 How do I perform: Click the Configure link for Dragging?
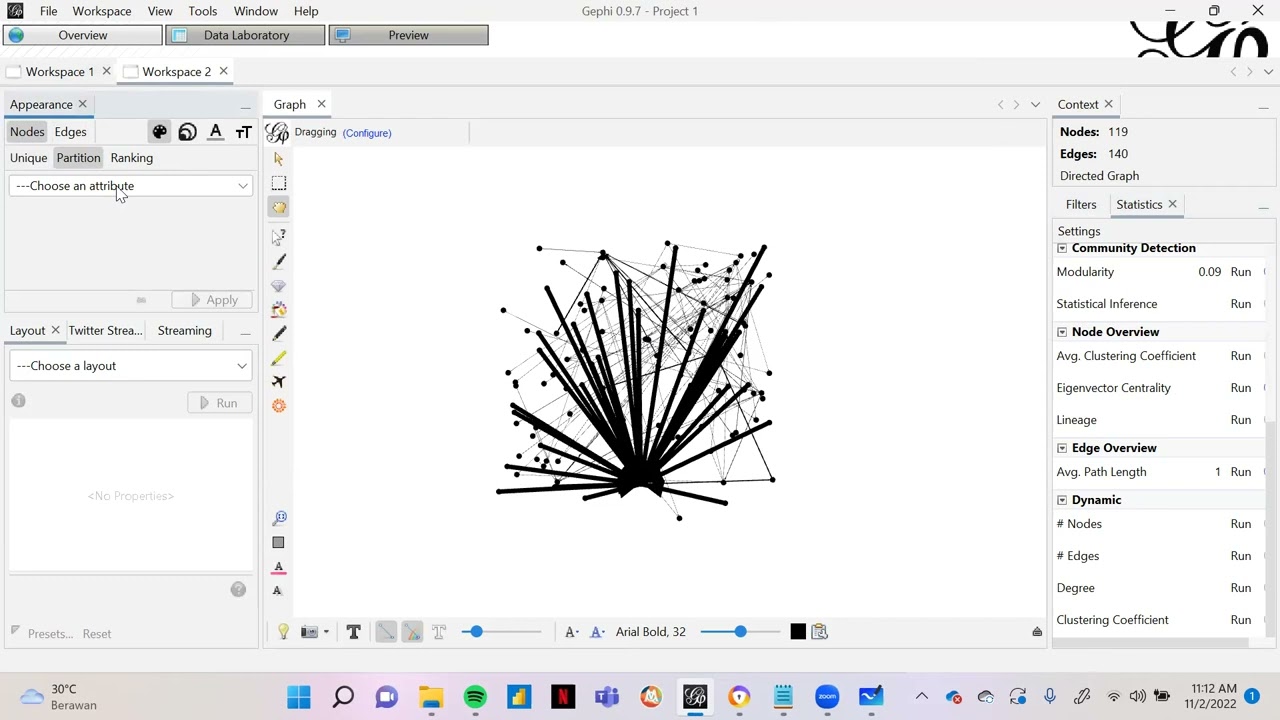[x=366, y=133]
